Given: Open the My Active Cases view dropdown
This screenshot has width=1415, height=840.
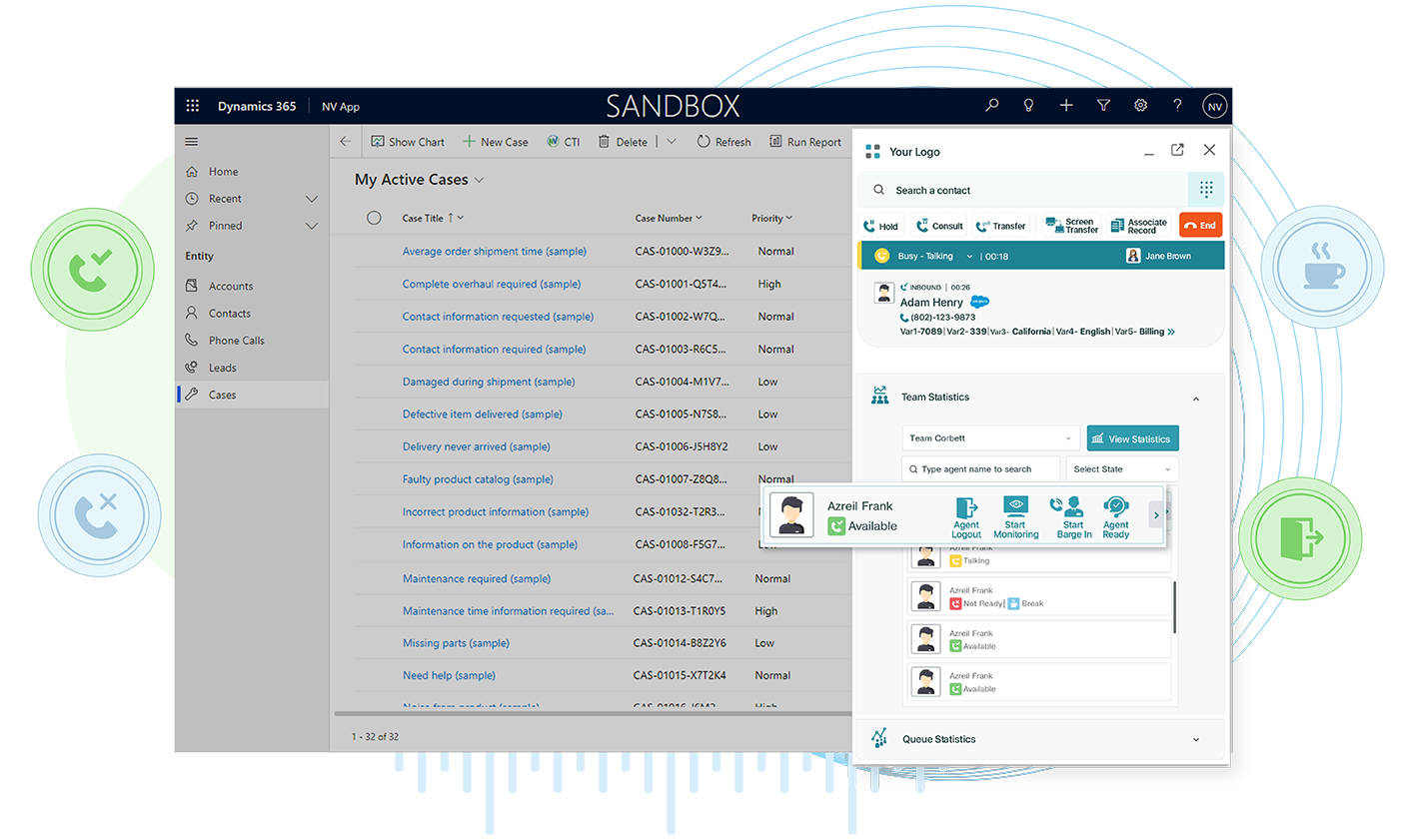Looking at the screenshot, I should (x=479, y=180).
